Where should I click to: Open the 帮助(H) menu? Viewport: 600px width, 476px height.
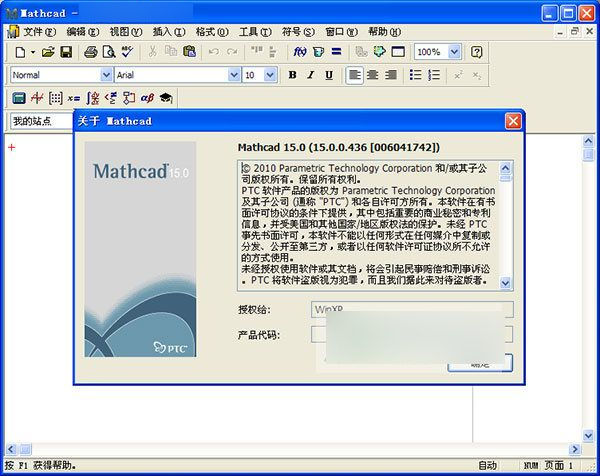click(x=385, y=32)
